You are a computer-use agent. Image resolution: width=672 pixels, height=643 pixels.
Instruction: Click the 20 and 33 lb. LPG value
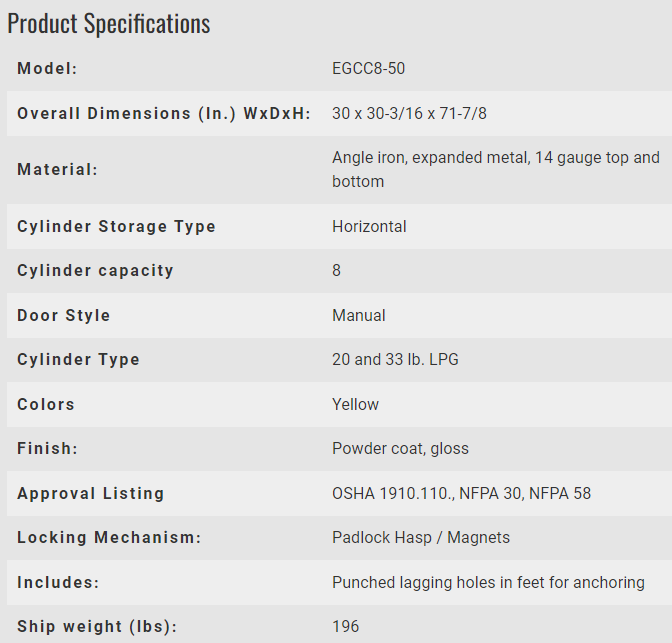coord(395,360)
